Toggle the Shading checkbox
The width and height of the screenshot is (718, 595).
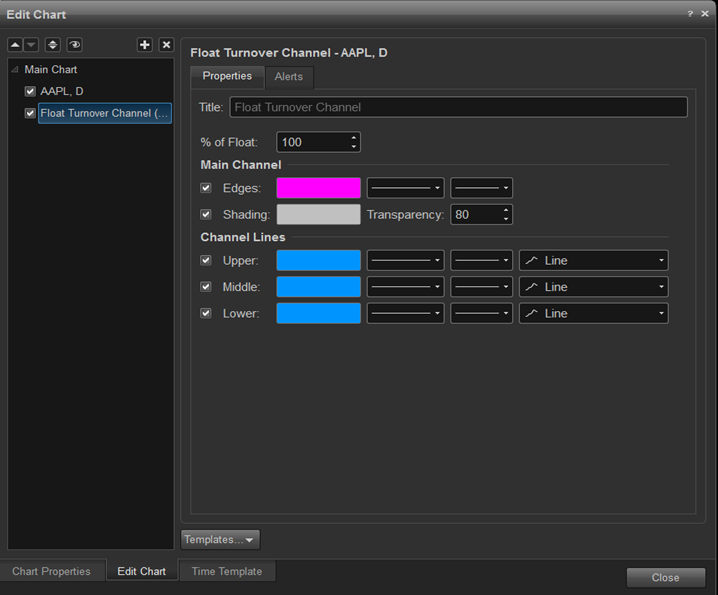click(206, 214)
